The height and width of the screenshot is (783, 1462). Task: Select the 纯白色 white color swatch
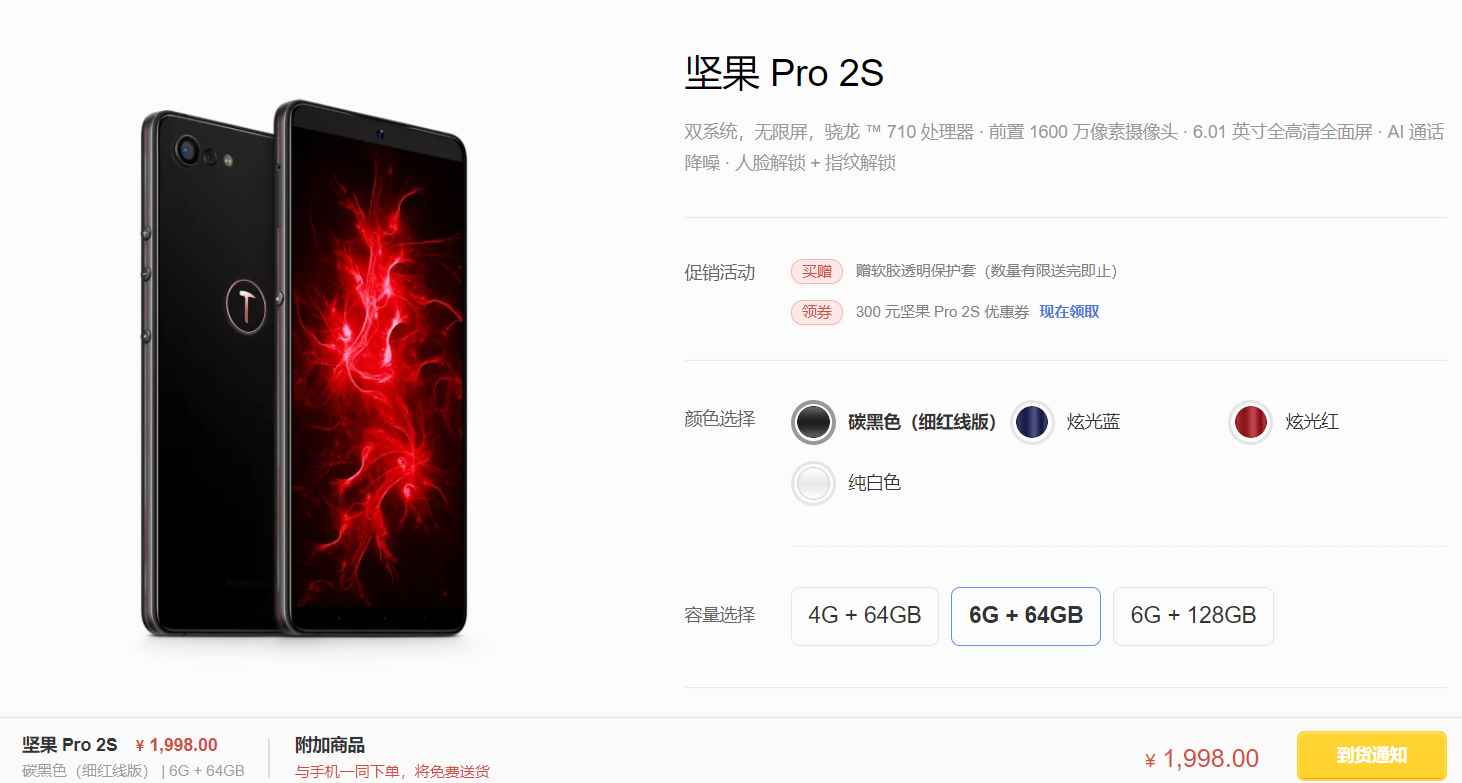click(x=812, y=483)
